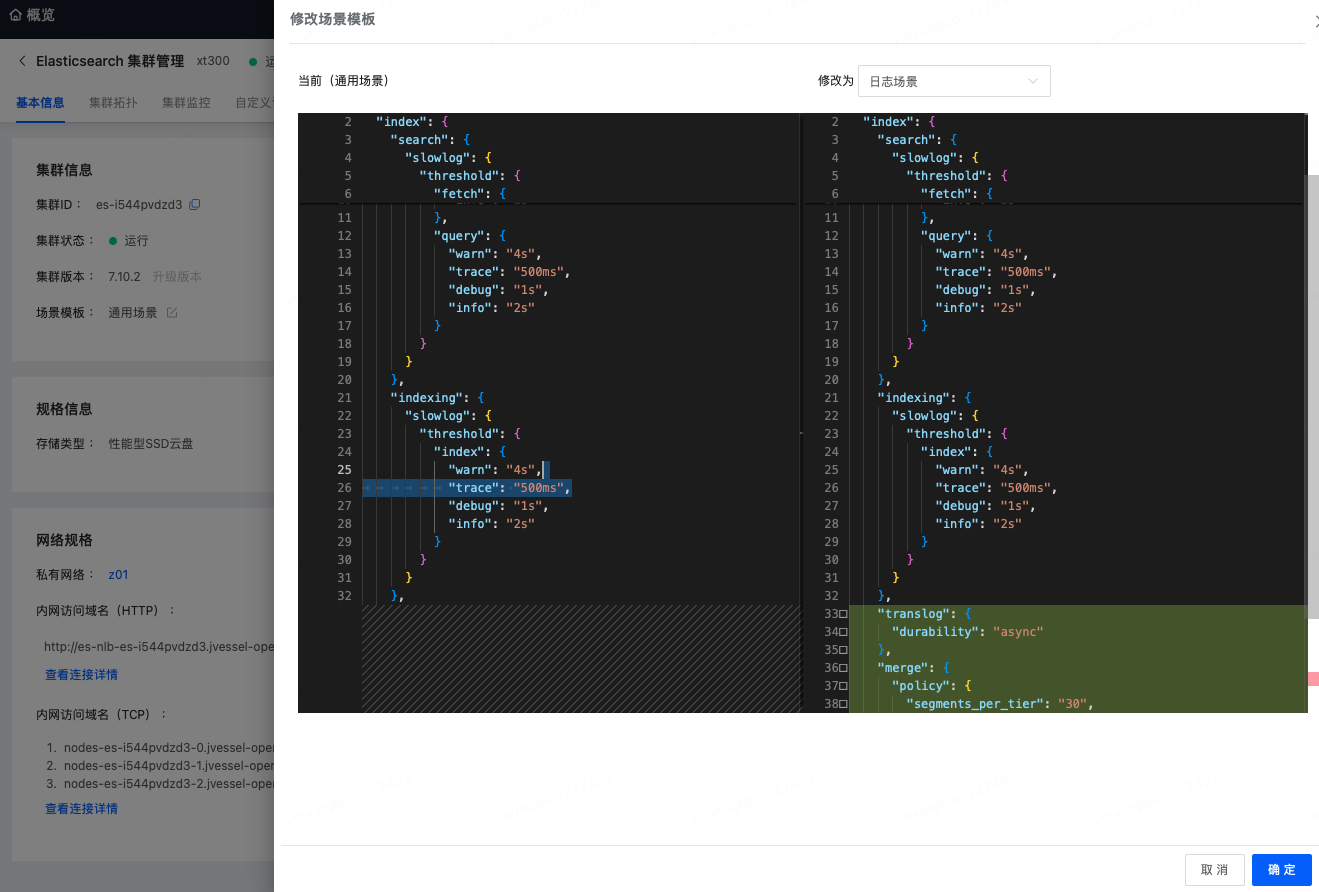Click 查看连接详情 under the HTTP domain

click(81, 675)
